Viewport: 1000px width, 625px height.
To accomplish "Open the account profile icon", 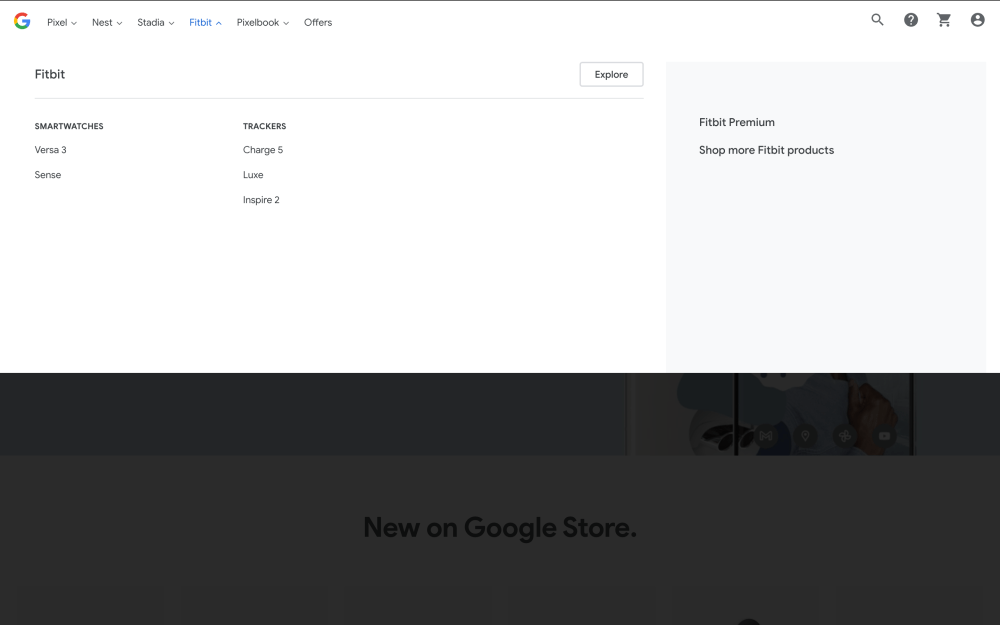I will (x=977, y=20).
